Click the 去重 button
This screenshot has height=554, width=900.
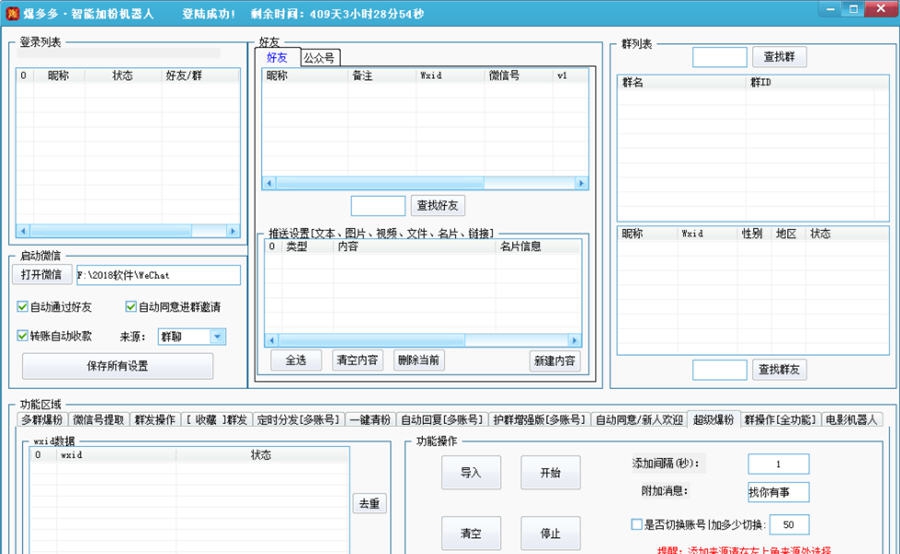pyautogui.click(x=370, y=503)
